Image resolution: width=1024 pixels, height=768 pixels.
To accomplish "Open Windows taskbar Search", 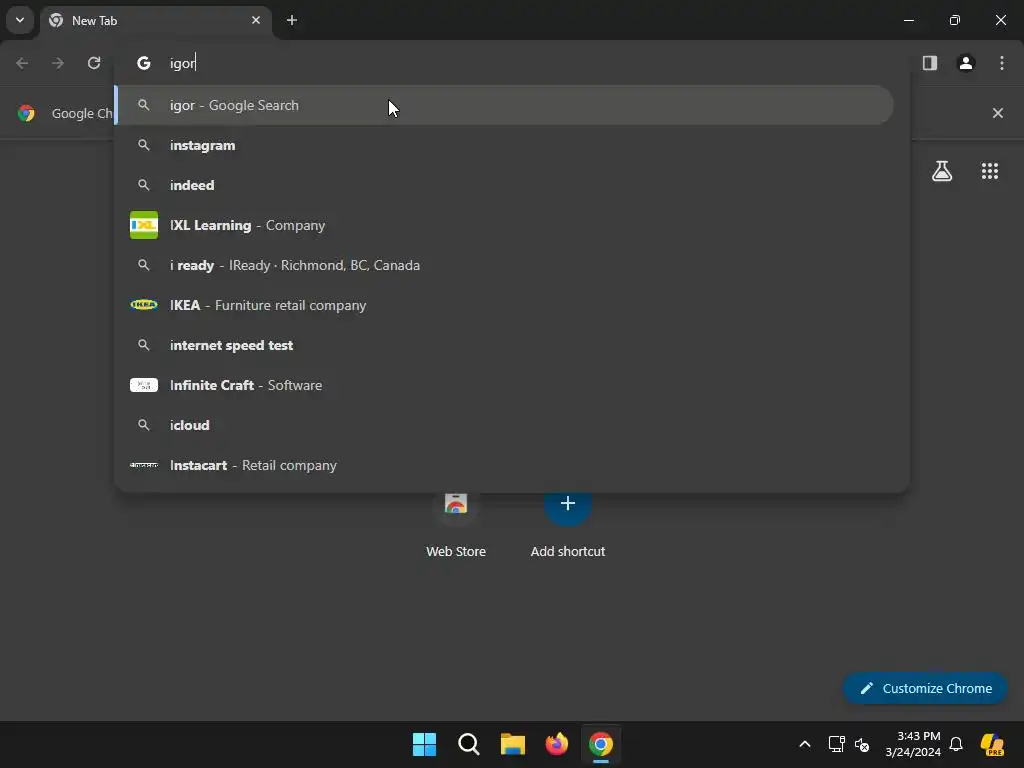I will 469,744.
